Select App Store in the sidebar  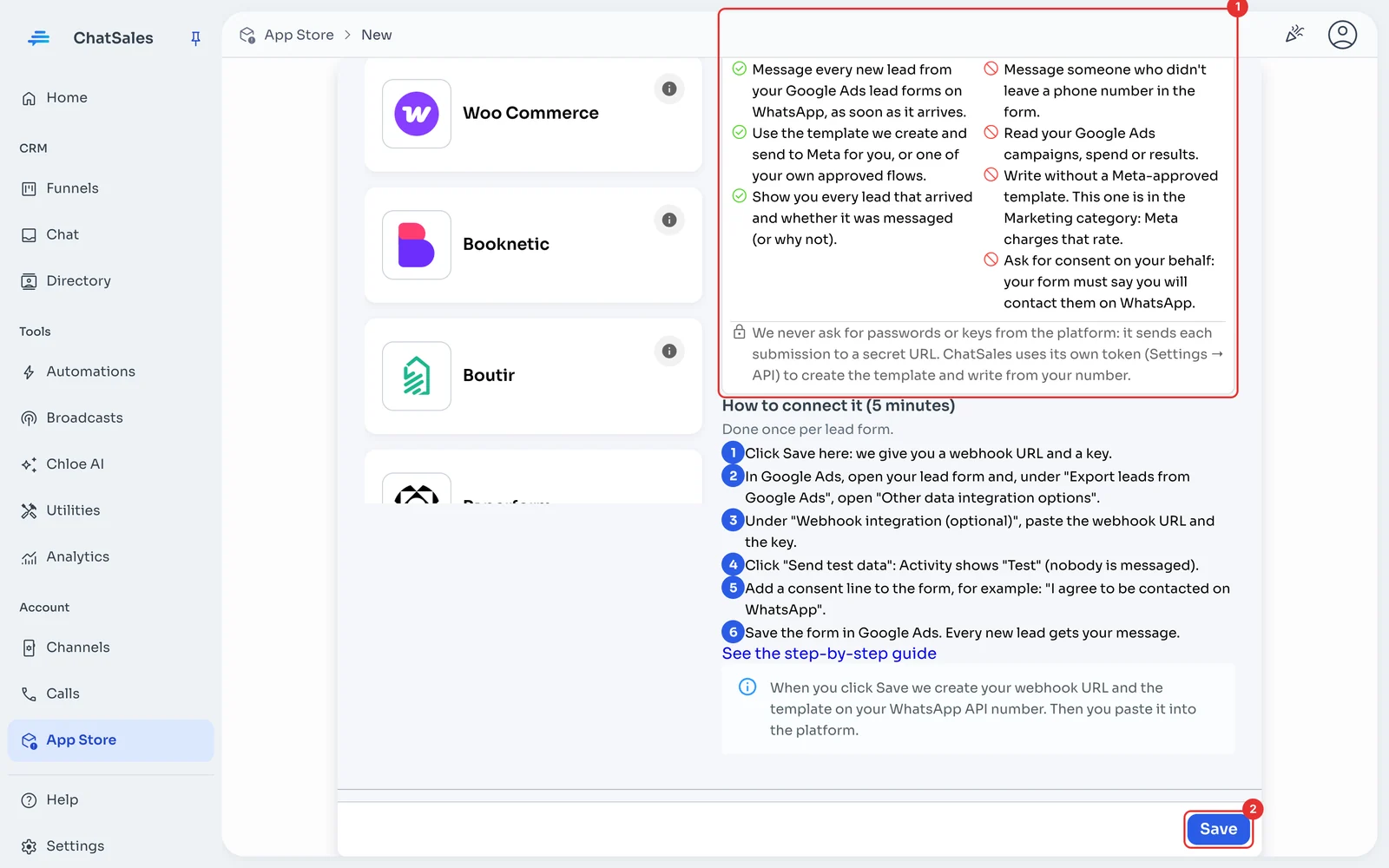(x=111, y=740)
